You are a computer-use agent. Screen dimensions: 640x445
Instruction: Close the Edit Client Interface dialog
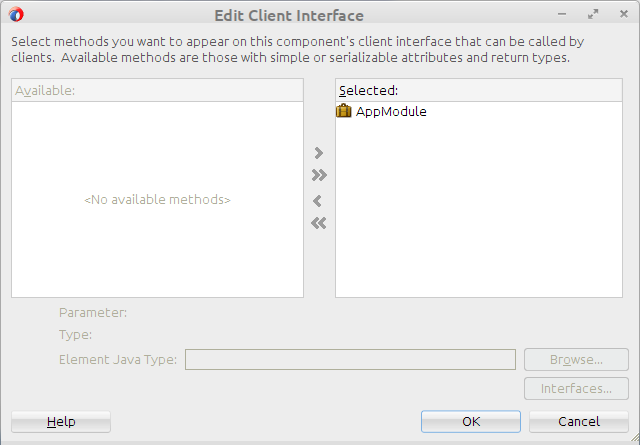(620, 15)
